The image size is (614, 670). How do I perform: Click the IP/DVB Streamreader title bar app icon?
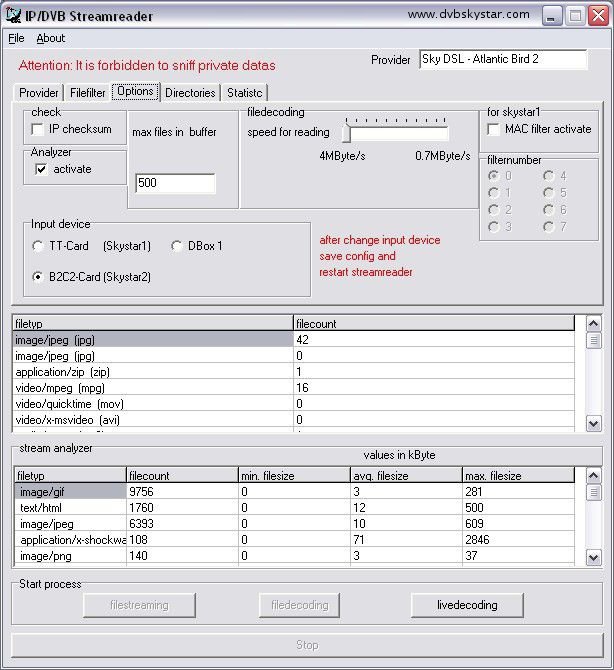point(13,15)
